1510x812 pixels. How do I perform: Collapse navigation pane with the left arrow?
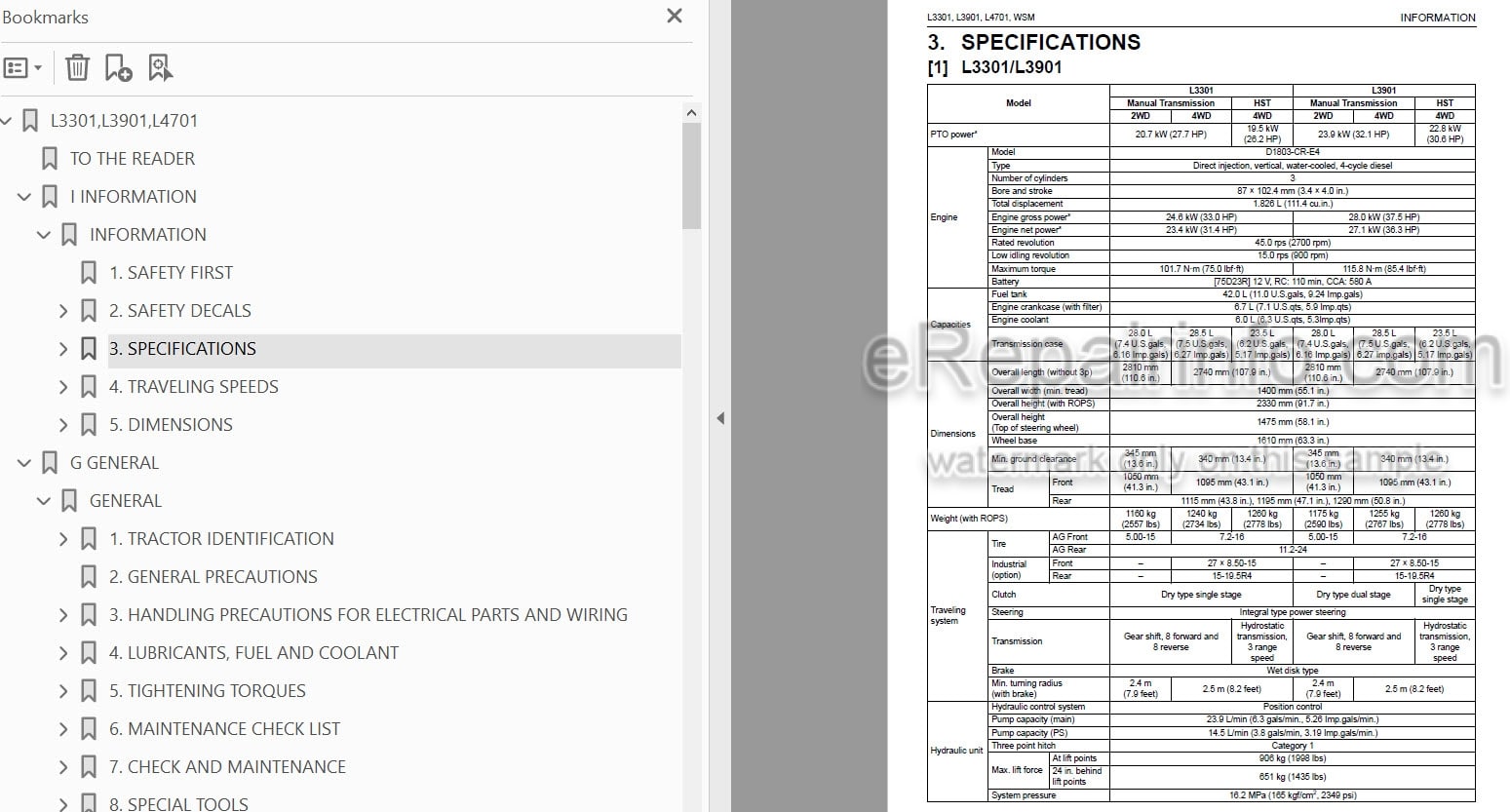tap(720, 418)
